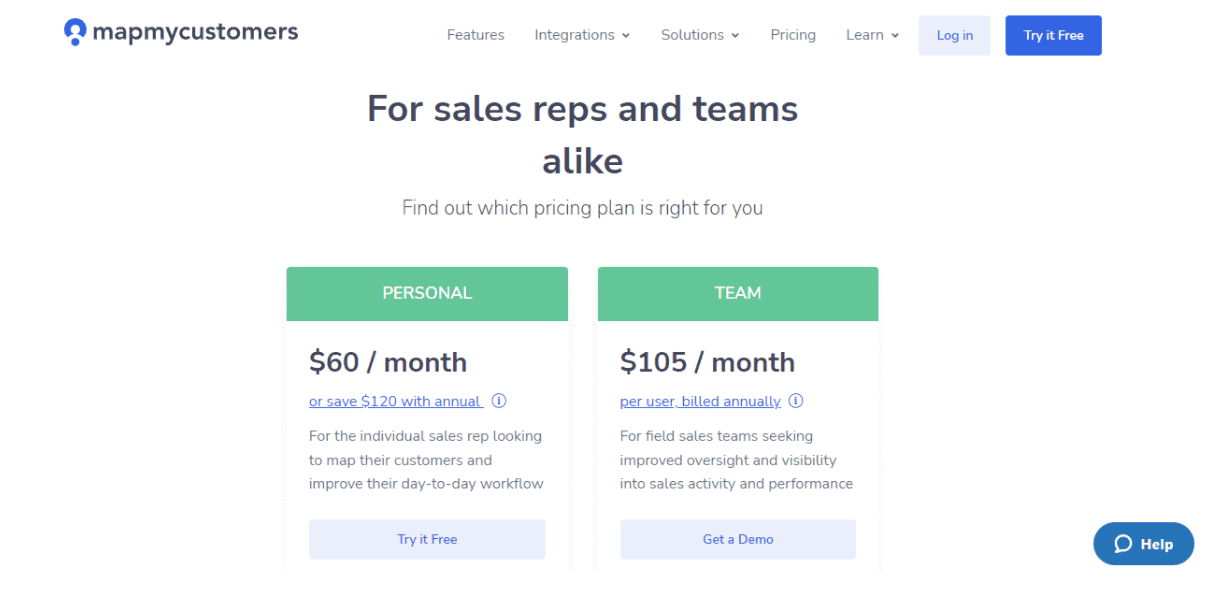1212x606 pixels.
Task: Select Try it Free under Personal plan
Action: pyautogui.click(x=427, y=539)
